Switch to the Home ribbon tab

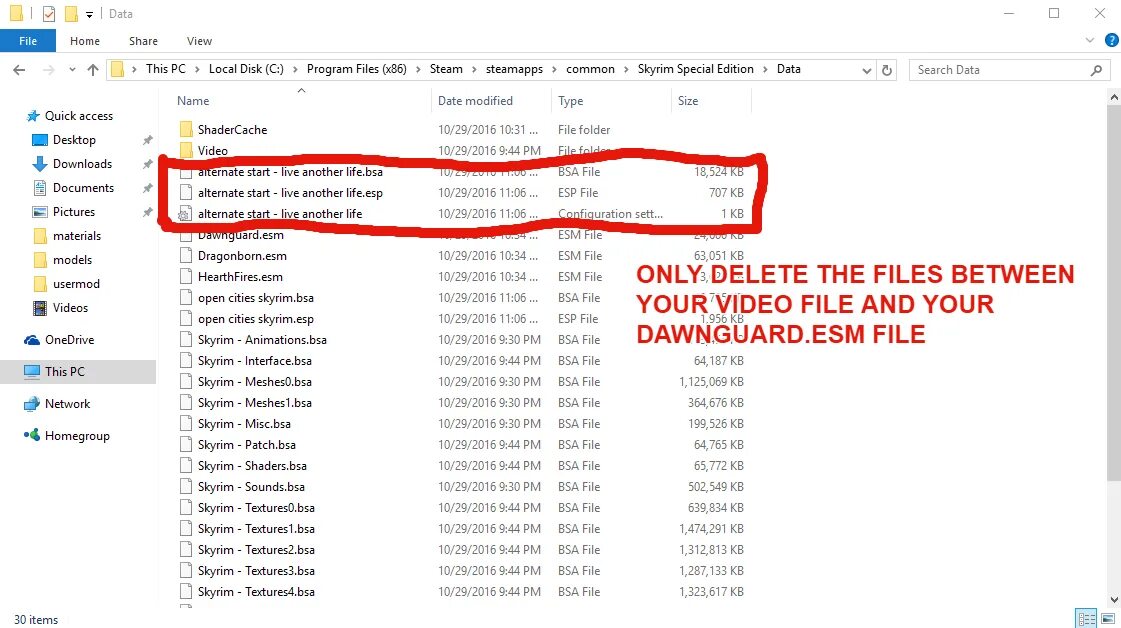pos(85,41)
